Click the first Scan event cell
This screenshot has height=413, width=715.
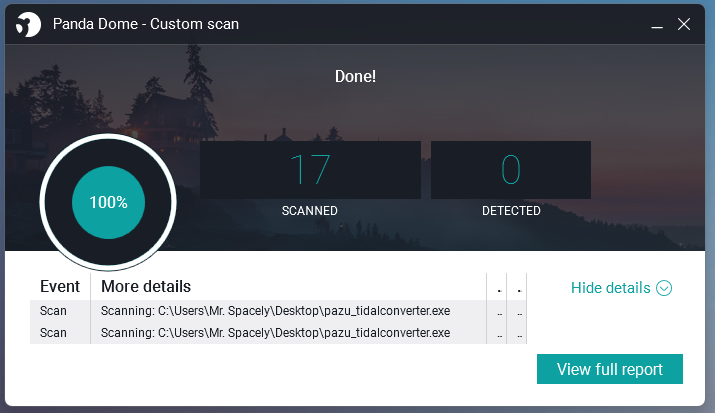click(53, 311)
